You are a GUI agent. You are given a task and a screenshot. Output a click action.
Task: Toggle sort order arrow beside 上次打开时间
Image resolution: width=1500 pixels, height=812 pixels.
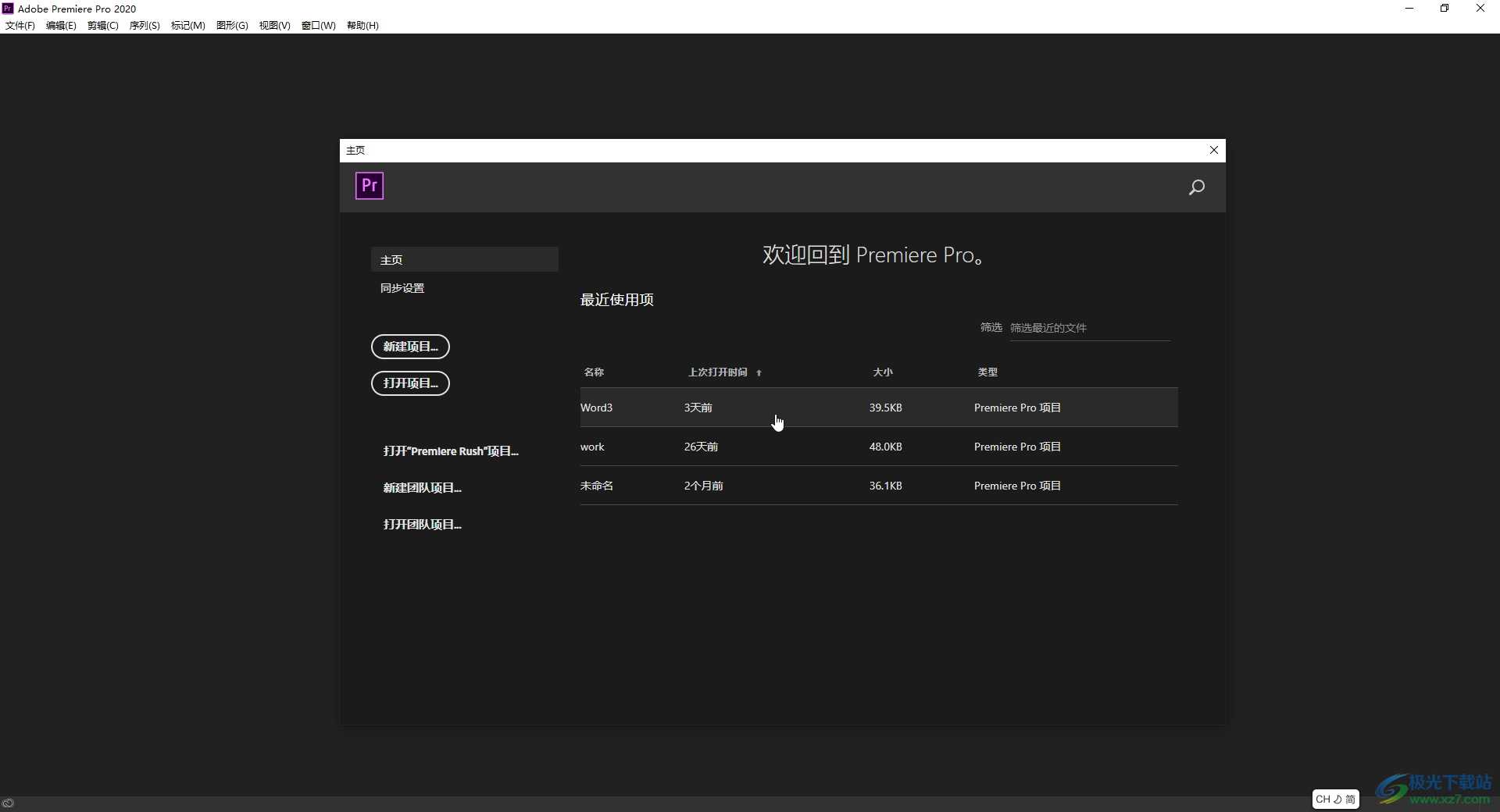pos(759,373)
